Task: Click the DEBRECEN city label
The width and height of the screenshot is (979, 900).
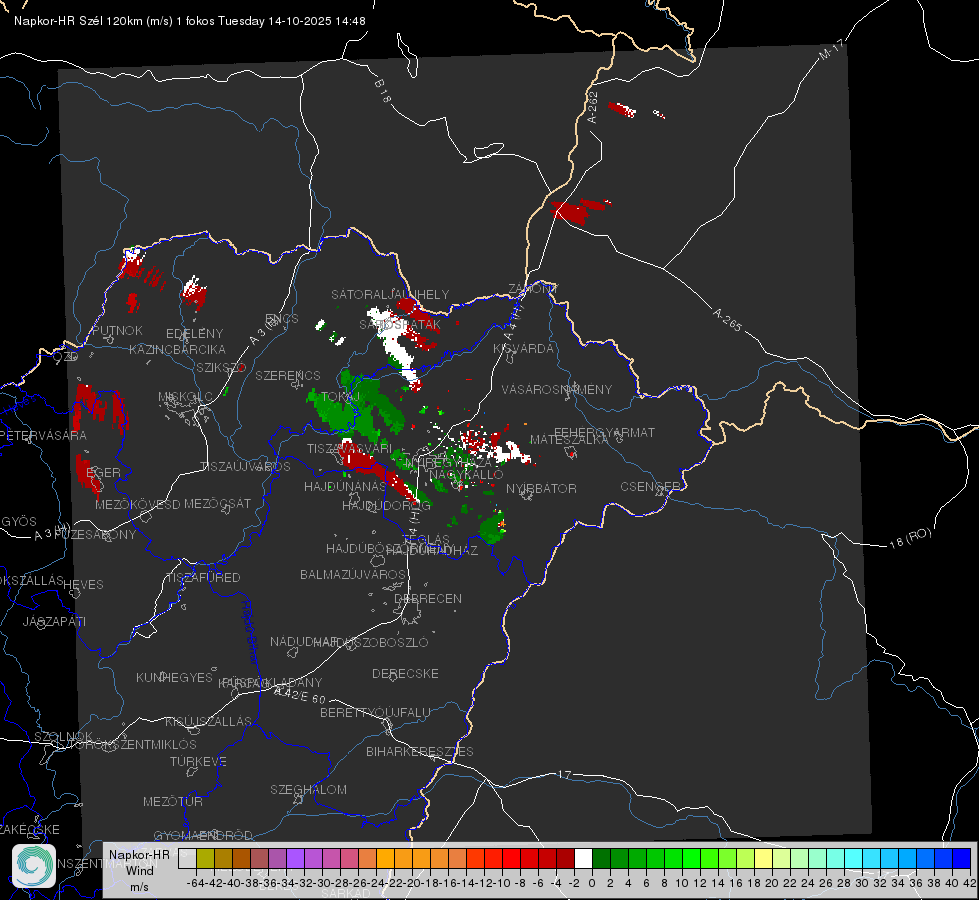Action: coord(428,598)
